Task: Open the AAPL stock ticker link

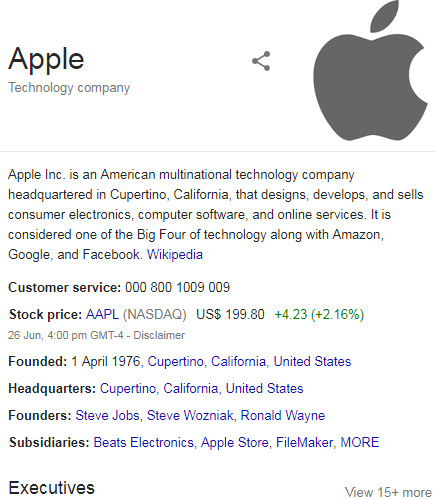Action: point(102,314)
